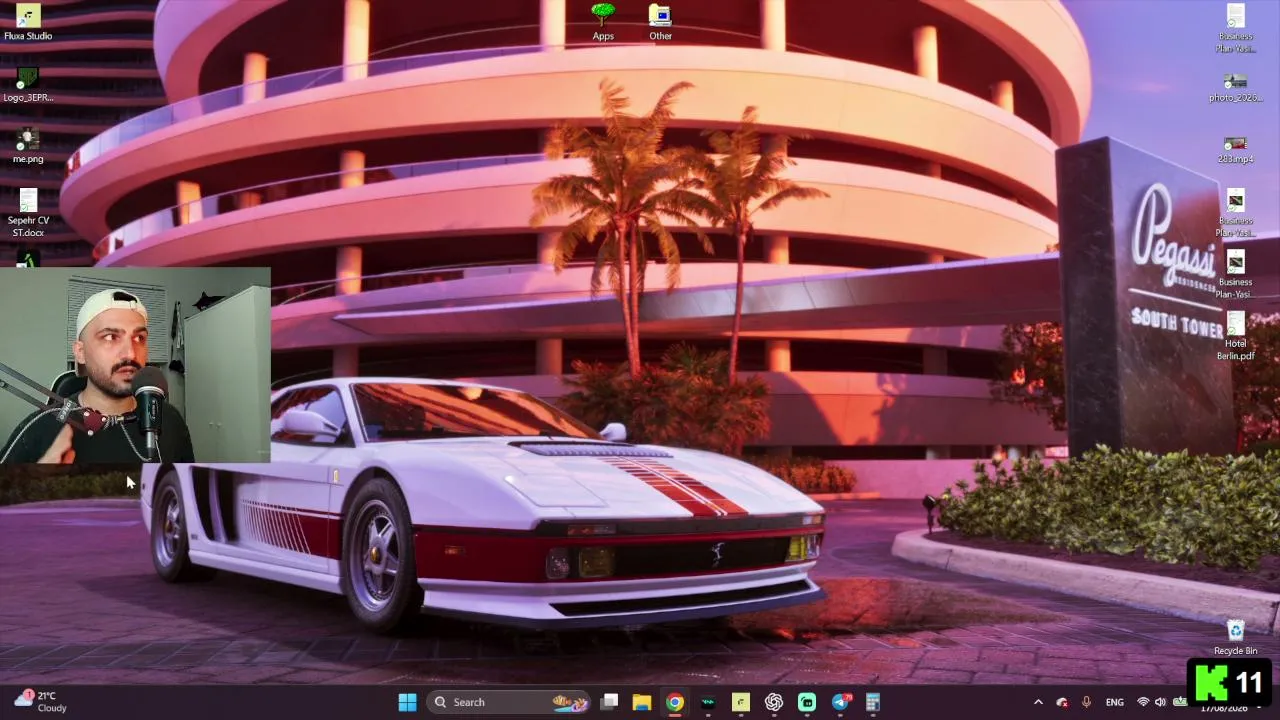The width and height of the screenshot is (1280, 720).
Task: Open Task View from the taskbar
Action: click(x=609, y=702)
